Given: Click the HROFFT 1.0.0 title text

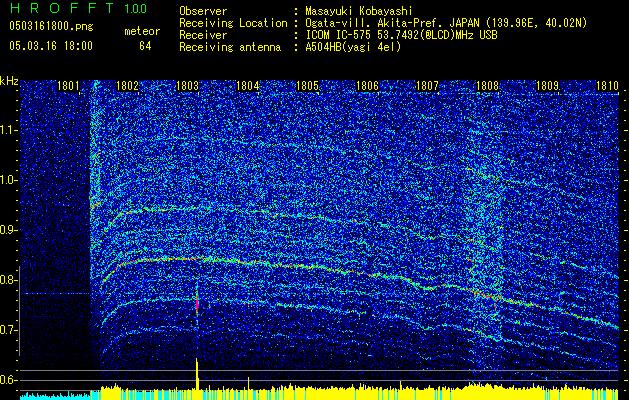Looking at the screenshot, I should 78,8.
